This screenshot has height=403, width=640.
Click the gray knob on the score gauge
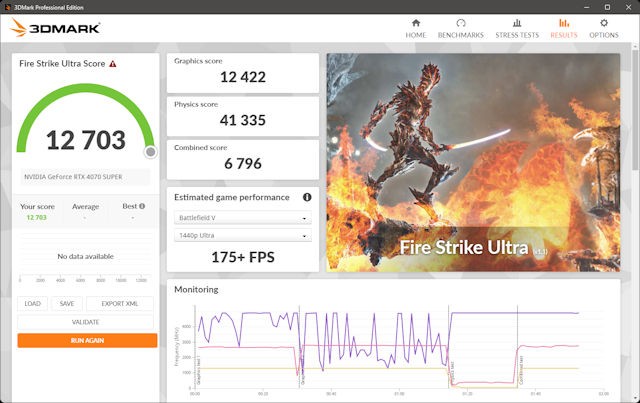click(151, 152)
